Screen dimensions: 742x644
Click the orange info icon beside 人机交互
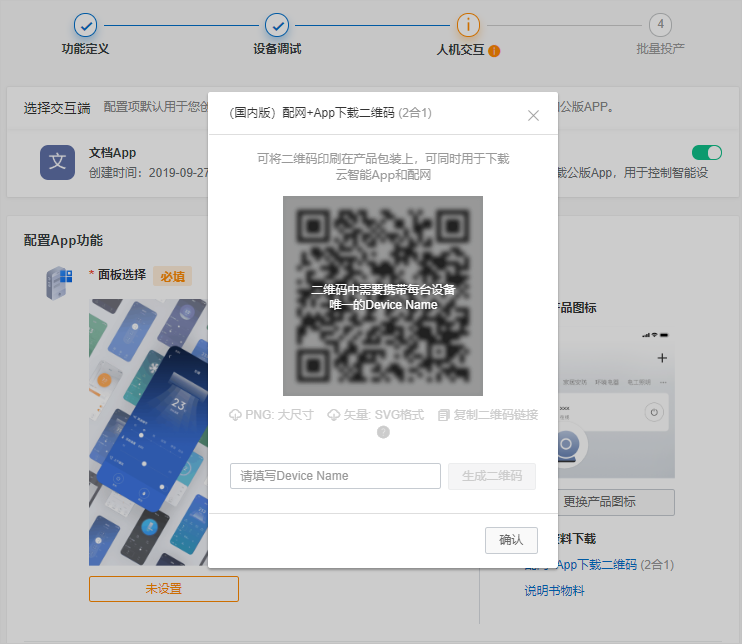tap(494, 51)
